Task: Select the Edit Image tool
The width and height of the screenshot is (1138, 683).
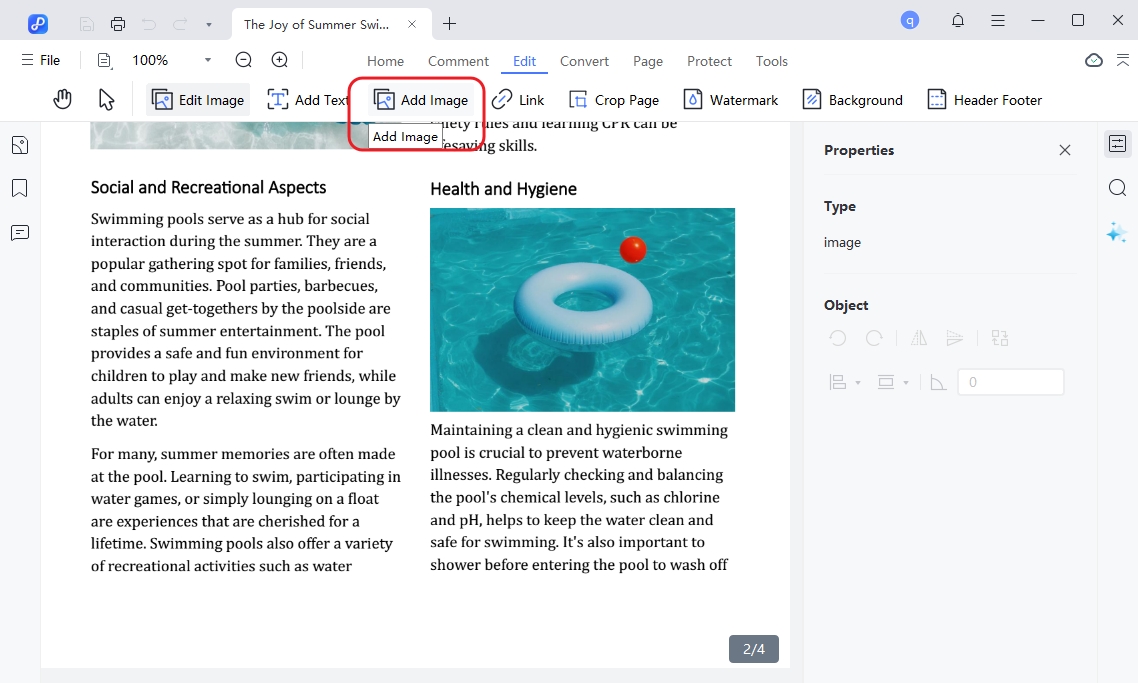Action: pyautogui.click(x=197, y=99)
